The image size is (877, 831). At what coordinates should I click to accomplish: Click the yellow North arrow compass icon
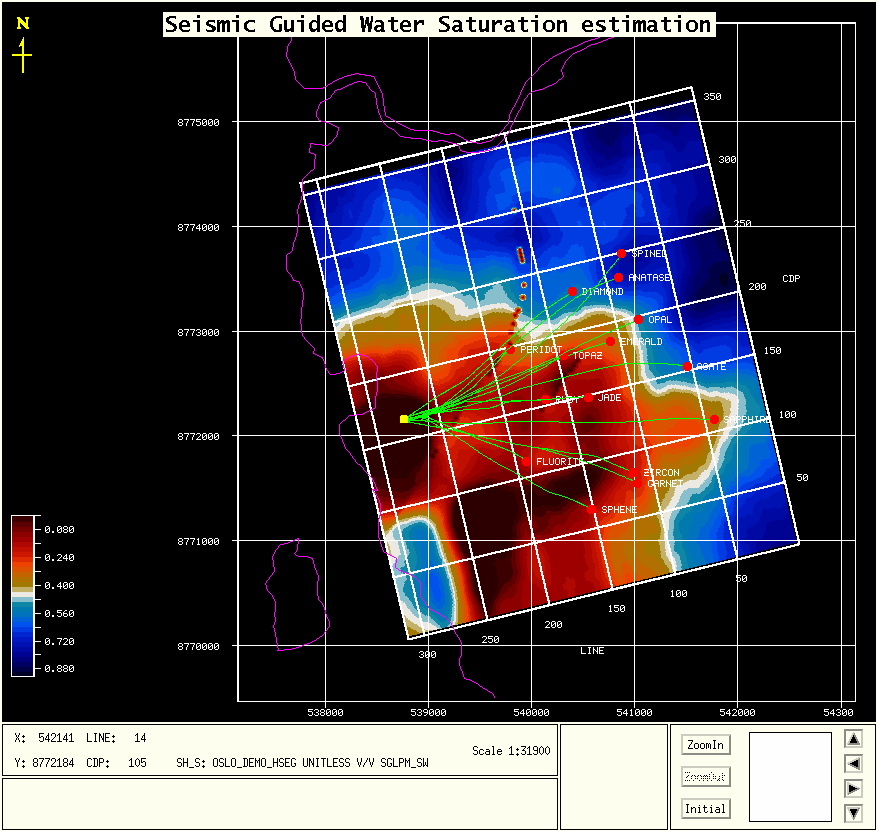(x=22, y=45)
